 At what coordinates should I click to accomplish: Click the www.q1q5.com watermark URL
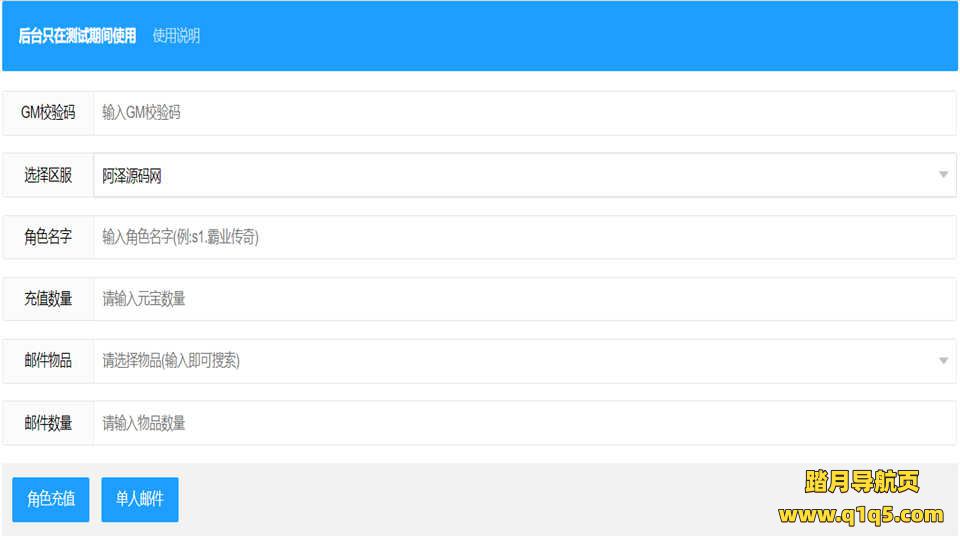861,516
